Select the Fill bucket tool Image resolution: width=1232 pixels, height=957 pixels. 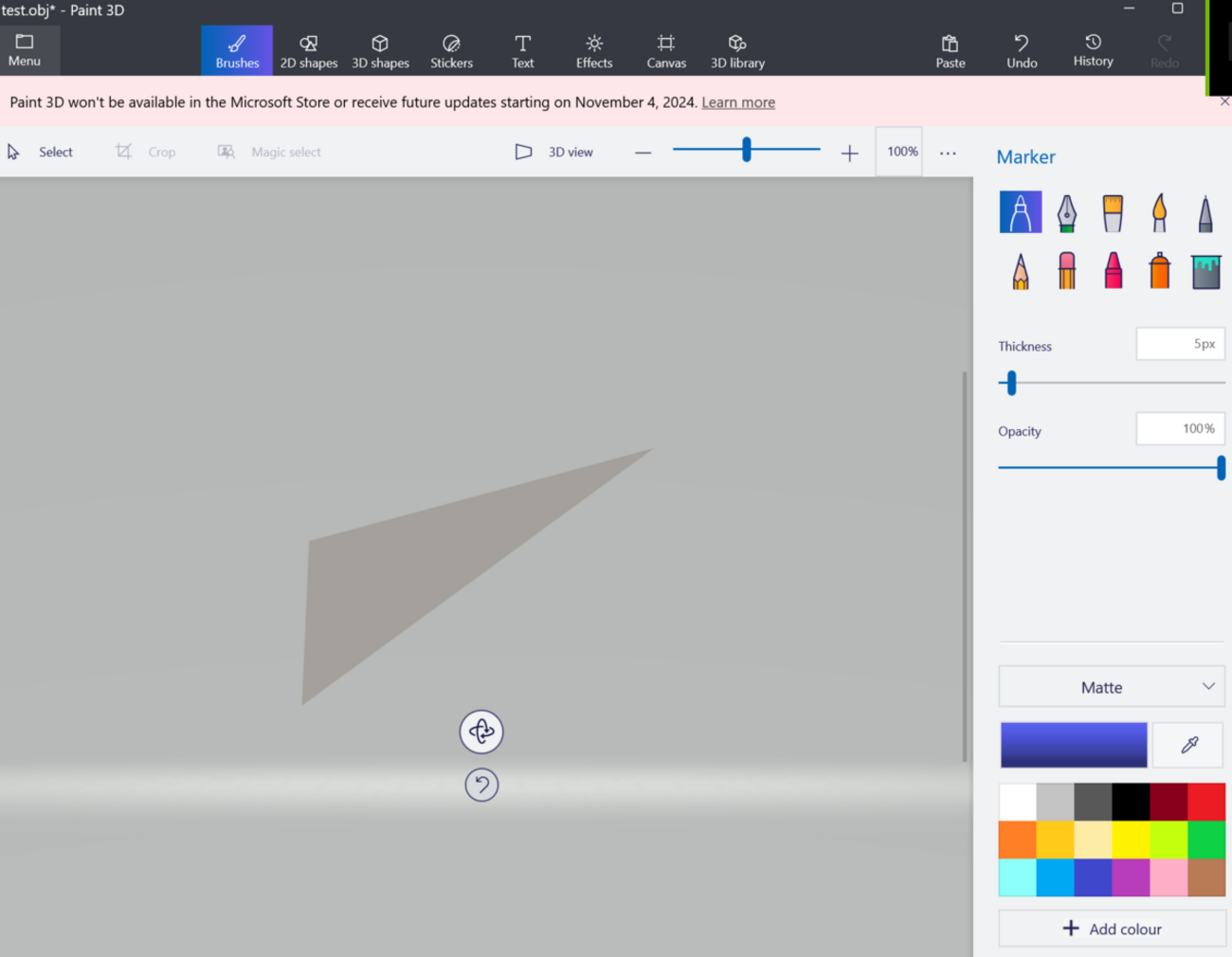(1205, 271)
